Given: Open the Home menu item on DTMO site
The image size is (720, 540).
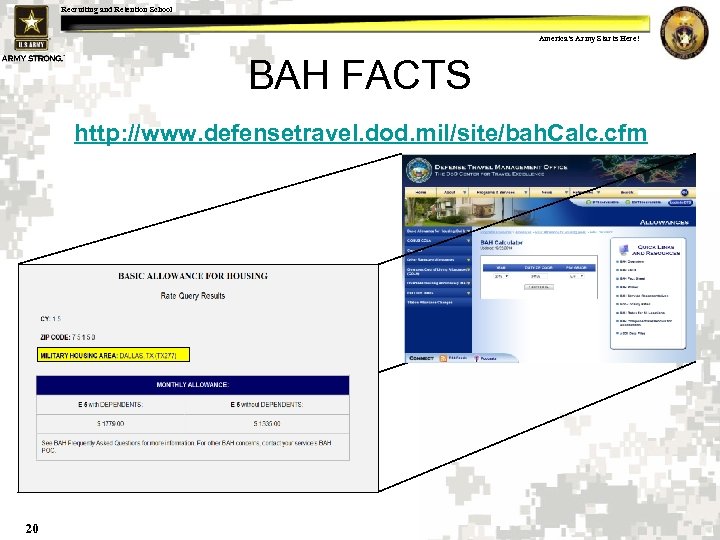Looking at the screenshot, I should click(421, 192).
